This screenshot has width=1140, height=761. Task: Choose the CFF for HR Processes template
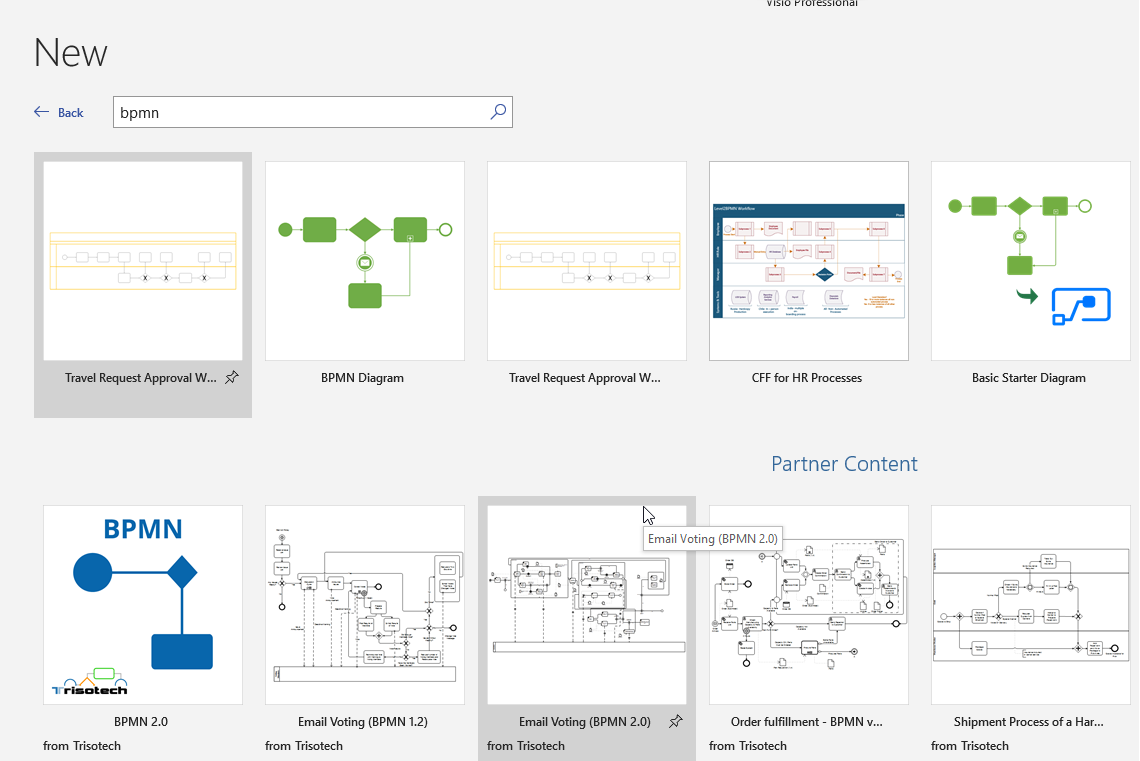809,261
